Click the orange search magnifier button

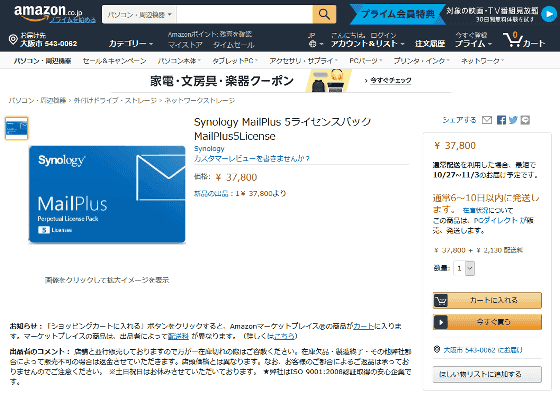click(x=324, y=14)
